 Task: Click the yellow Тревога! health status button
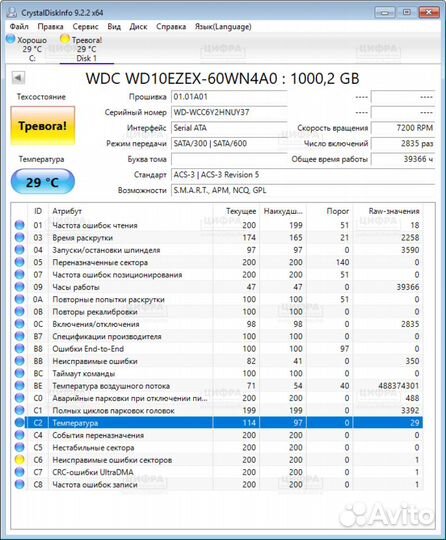(43, 126)
